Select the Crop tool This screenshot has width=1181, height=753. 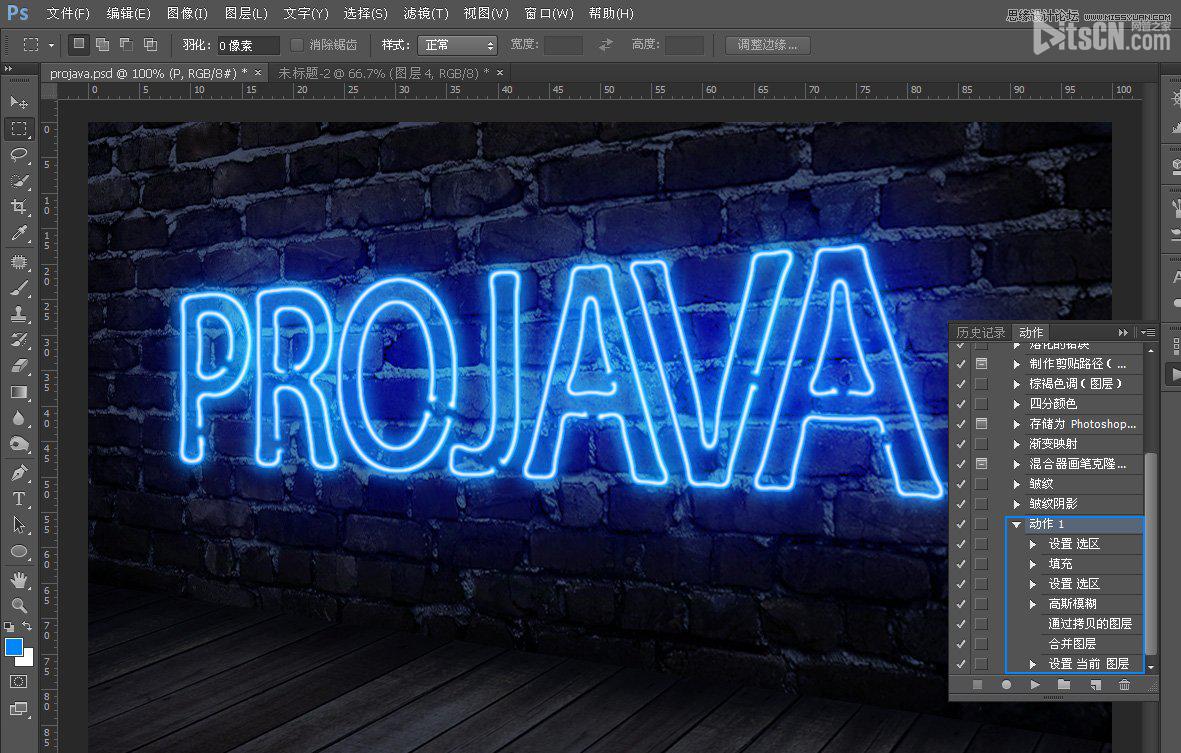coord(18,207)
